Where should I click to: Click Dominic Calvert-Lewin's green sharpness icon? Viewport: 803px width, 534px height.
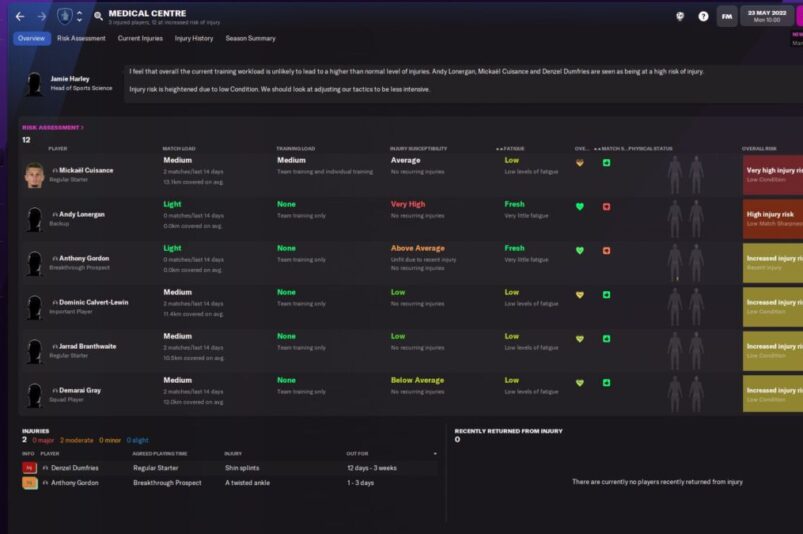click(x=606, y=295)
